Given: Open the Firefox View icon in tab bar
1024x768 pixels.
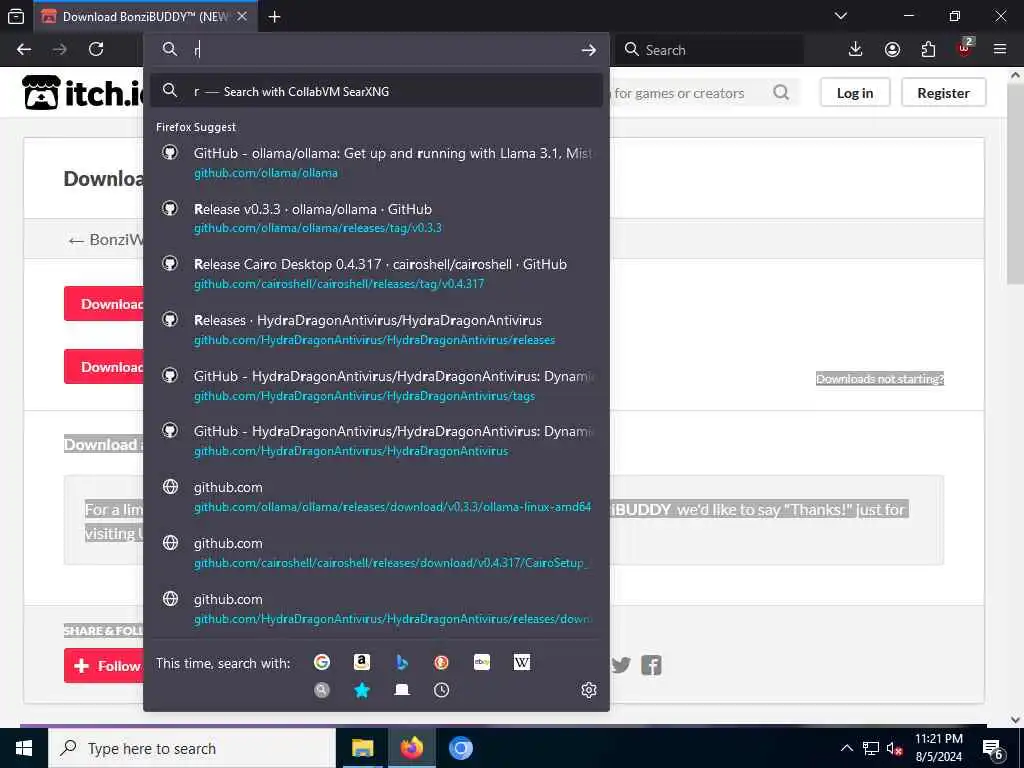Looking at the screenshot, I should (x=16, y=17).
